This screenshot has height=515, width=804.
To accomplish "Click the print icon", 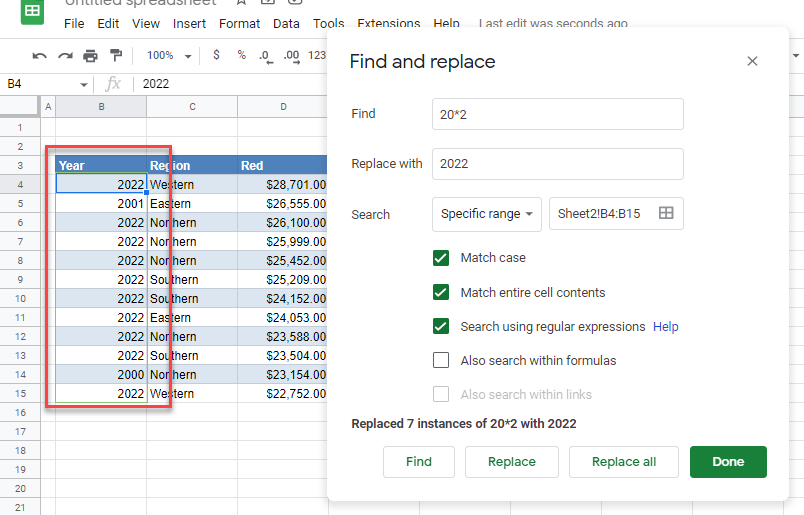I will [x=91, y=56].
